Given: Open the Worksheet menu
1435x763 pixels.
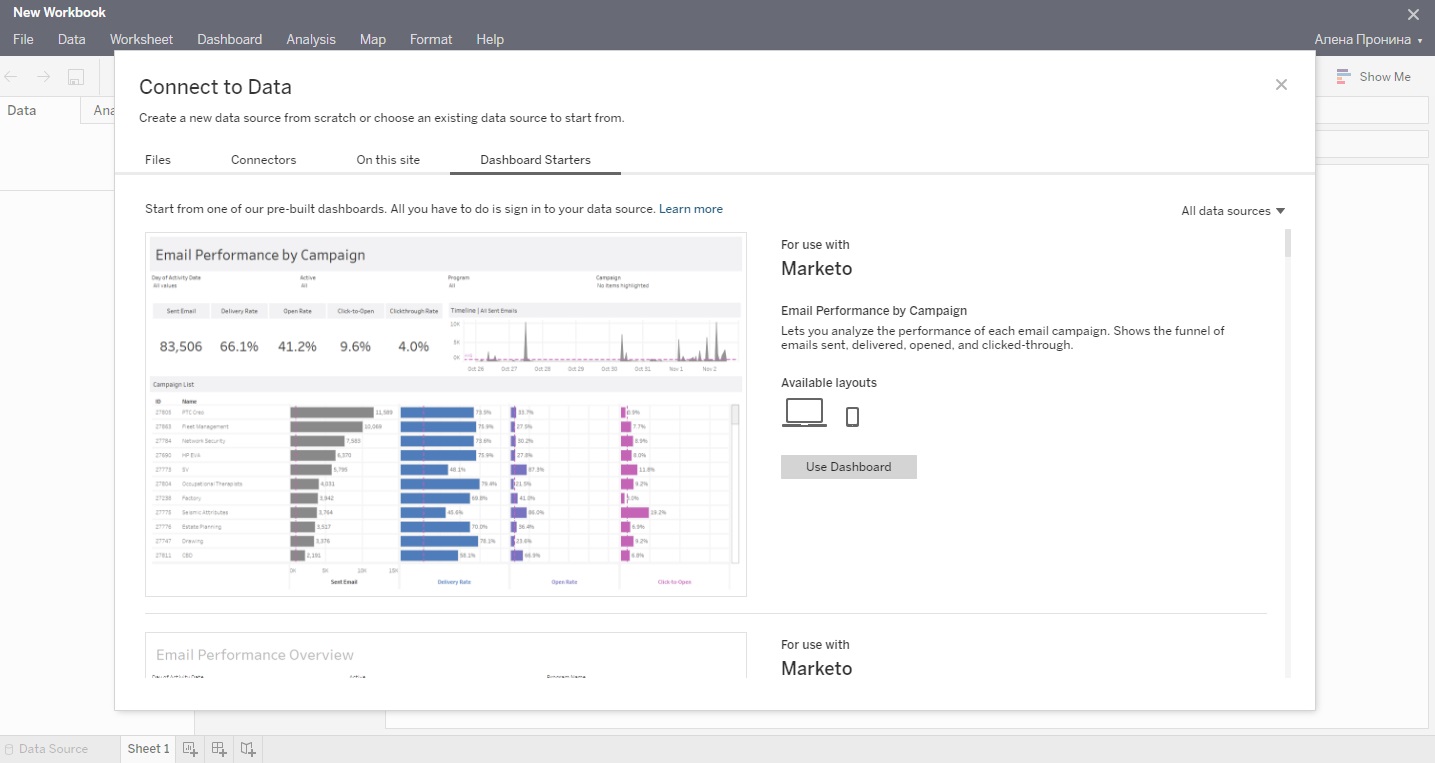Looking at the screenshot, I should point(141,40).
